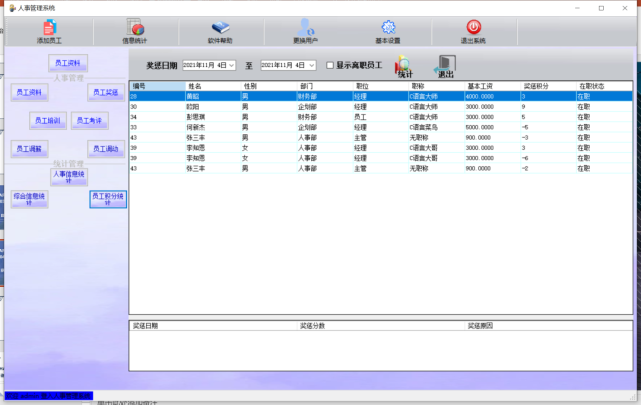Select the employee row 彭思琪
The image size is (641, 405).
(202, 117)
